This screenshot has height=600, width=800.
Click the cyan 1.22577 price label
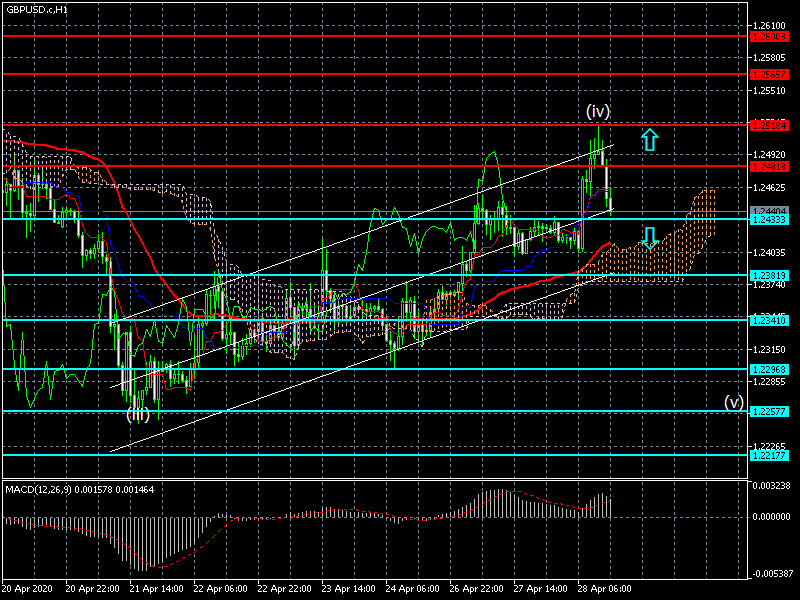coord(769,411)
